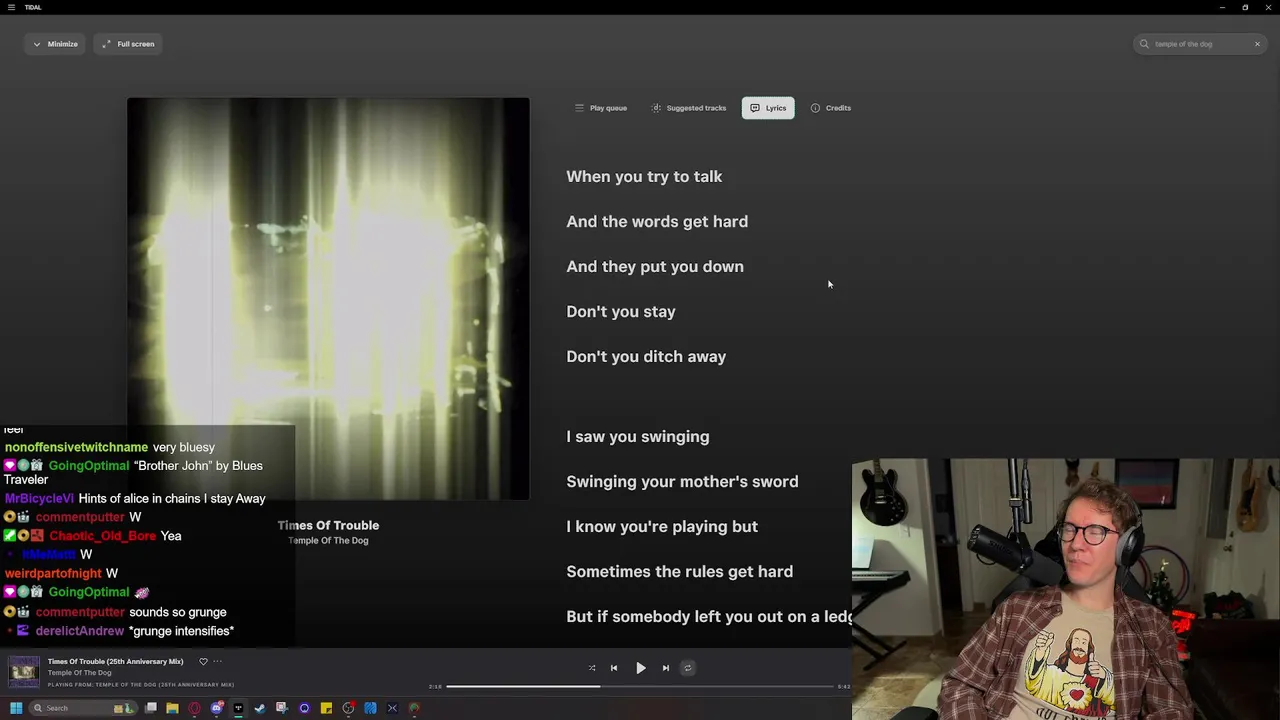Viewport: 1280px width, 720px height.
Task: Open the Opera browser taskbar icon
Action: pos(194,708)
